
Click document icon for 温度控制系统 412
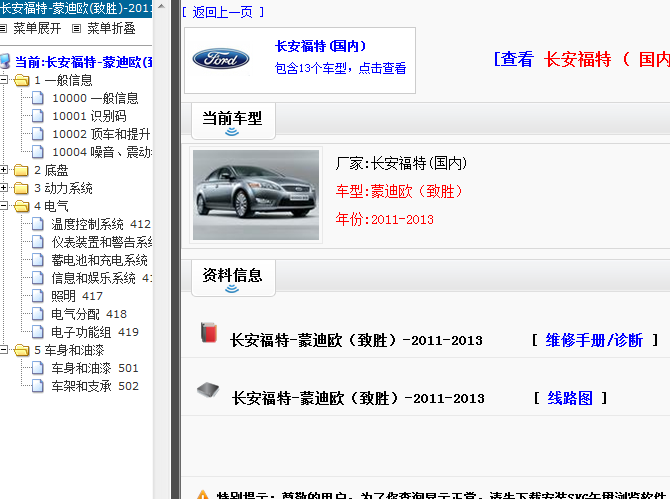[38, 224]
